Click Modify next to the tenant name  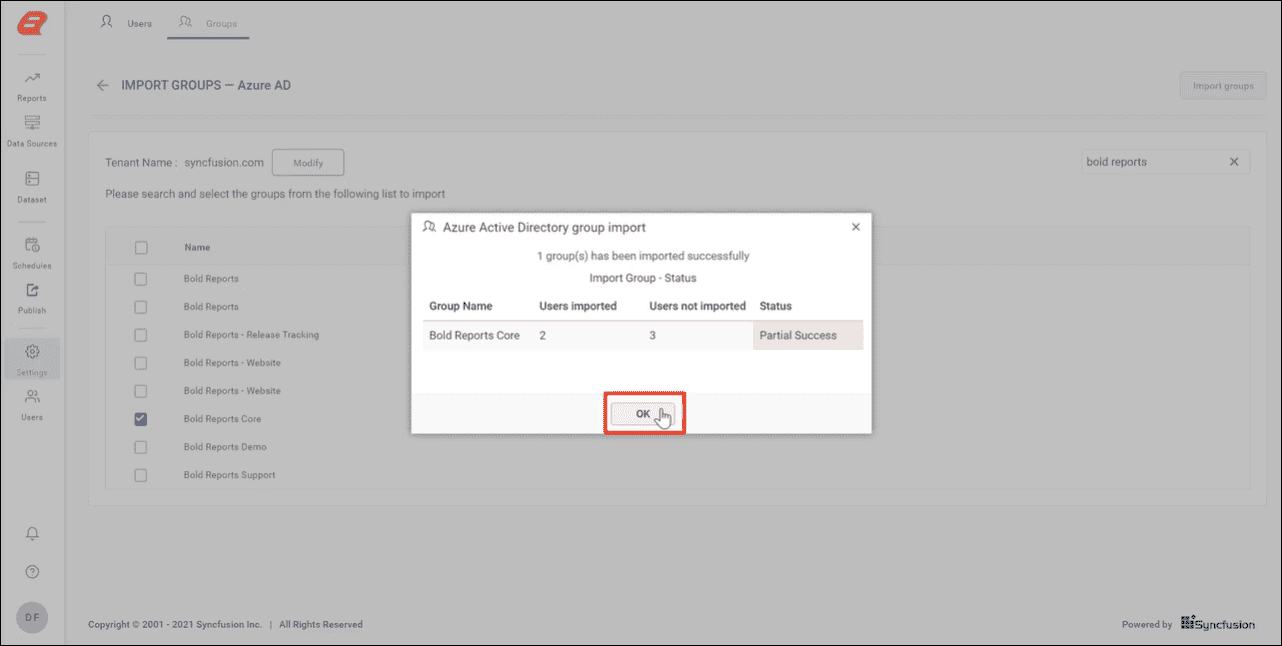(x=308, y=162)
